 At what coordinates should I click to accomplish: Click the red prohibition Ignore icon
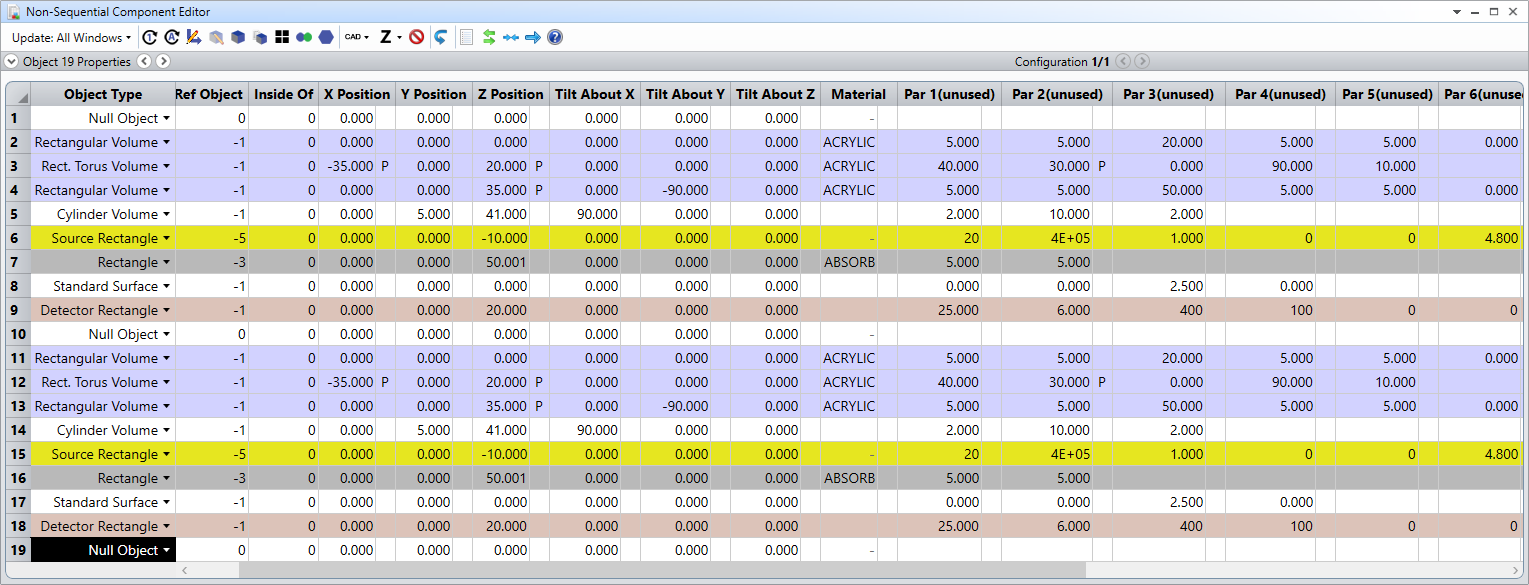coord(416,37)
